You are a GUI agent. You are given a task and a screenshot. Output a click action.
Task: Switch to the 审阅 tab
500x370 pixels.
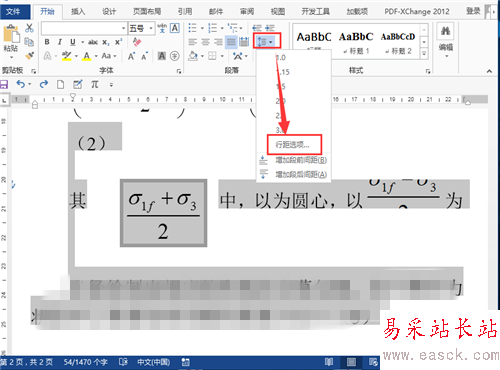(x=247, y=12)
